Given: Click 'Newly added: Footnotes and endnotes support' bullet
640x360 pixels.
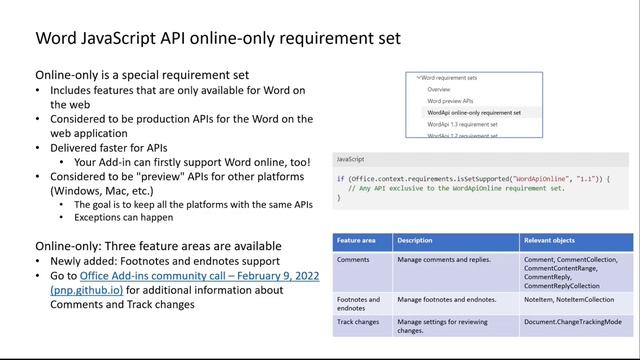Looking at the screenshot, I should tap(165, 261).
